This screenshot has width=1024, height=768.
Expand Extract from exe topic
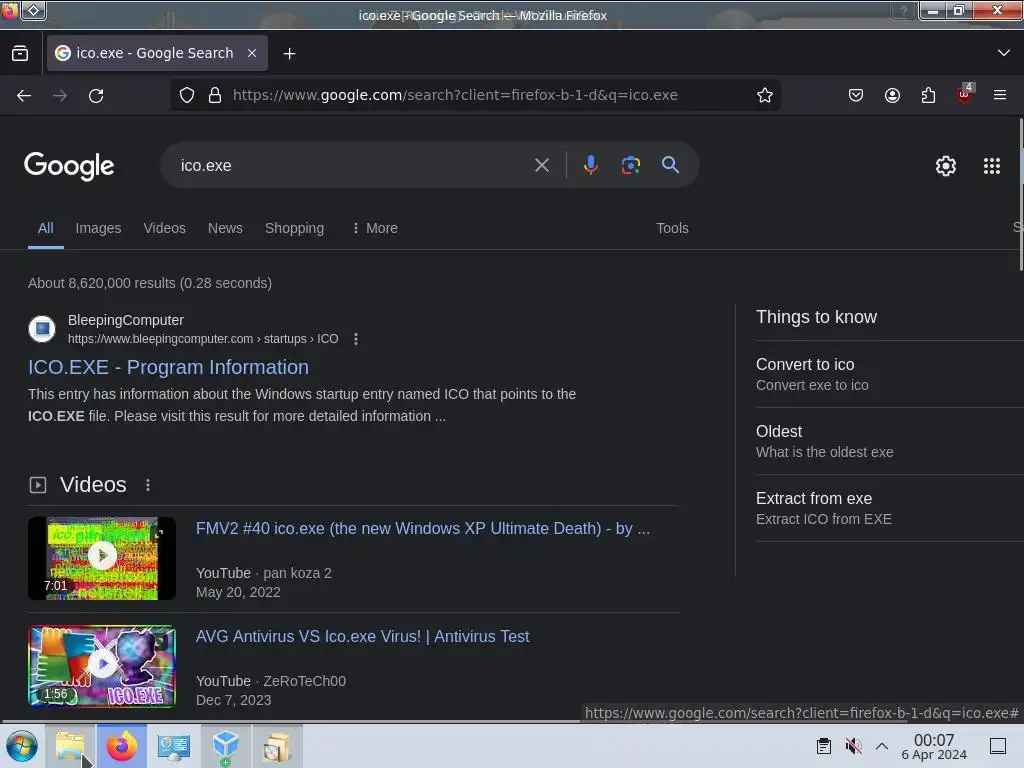(x=889, y=508)
